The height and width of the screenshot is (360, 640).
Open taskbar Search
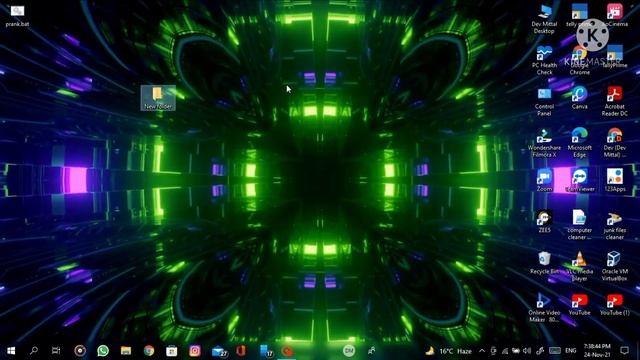tap(34, 351)
